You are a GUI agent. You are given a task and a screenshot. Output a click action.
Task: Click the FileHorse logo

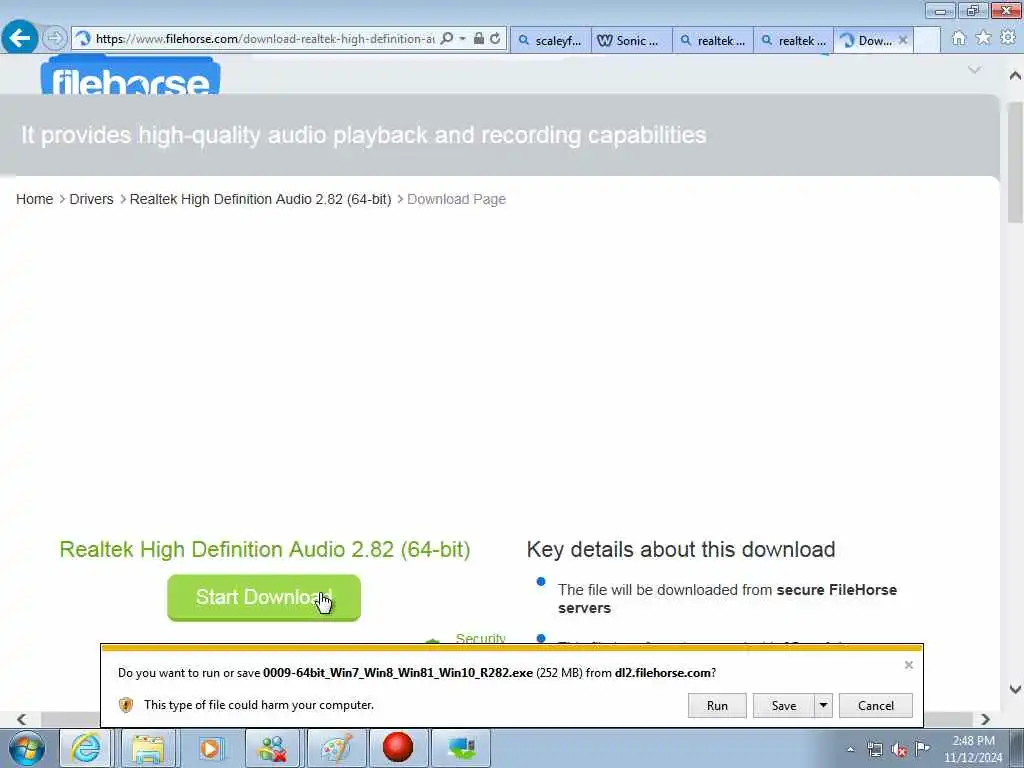coord(131,76)
